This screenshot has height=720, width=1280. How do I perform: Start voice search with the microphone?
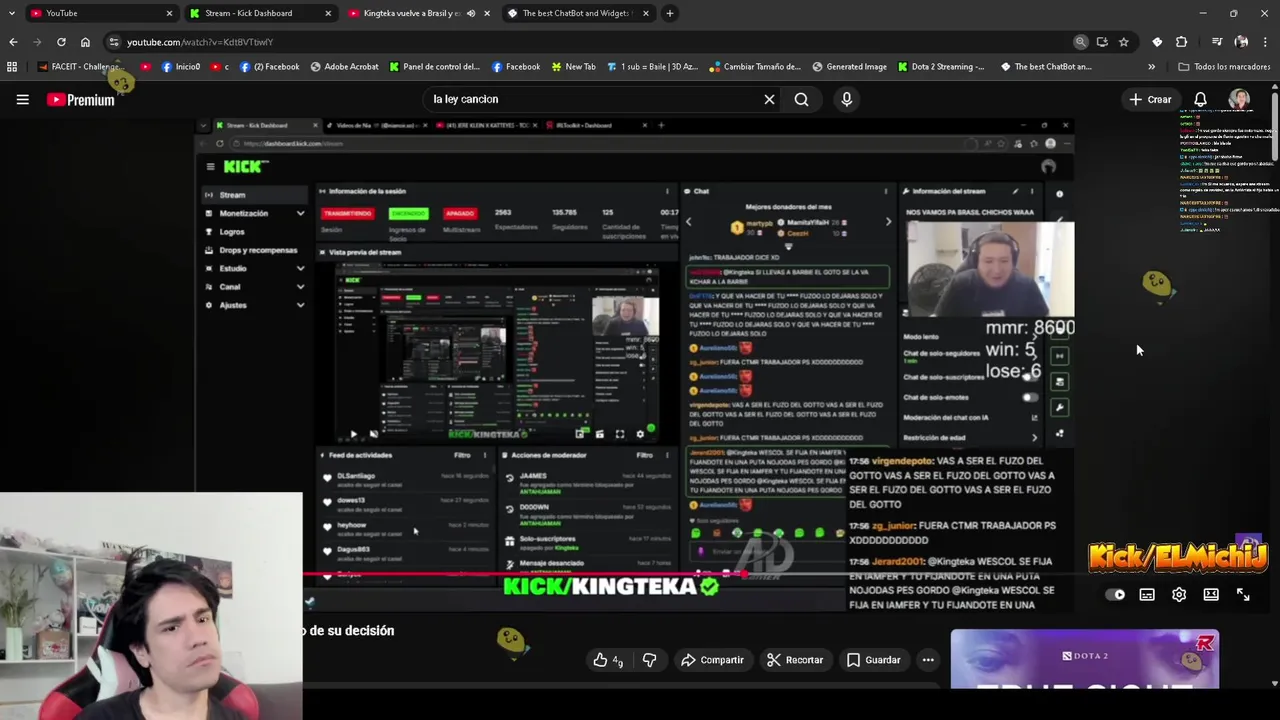pos(846,99)
